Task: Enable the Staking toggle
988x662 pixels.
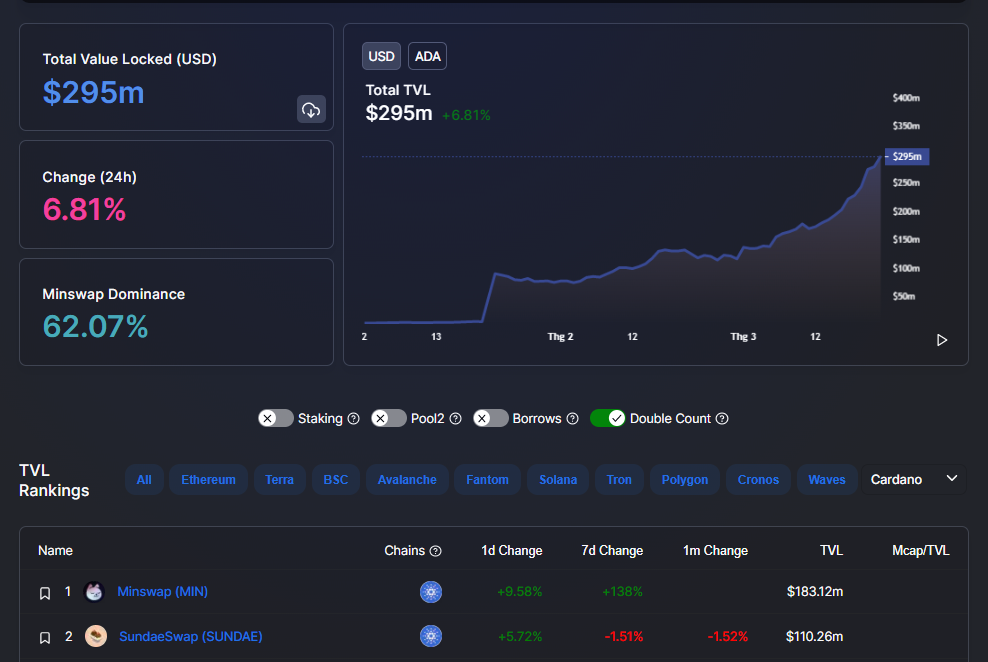Action: [x=275, y=418]
